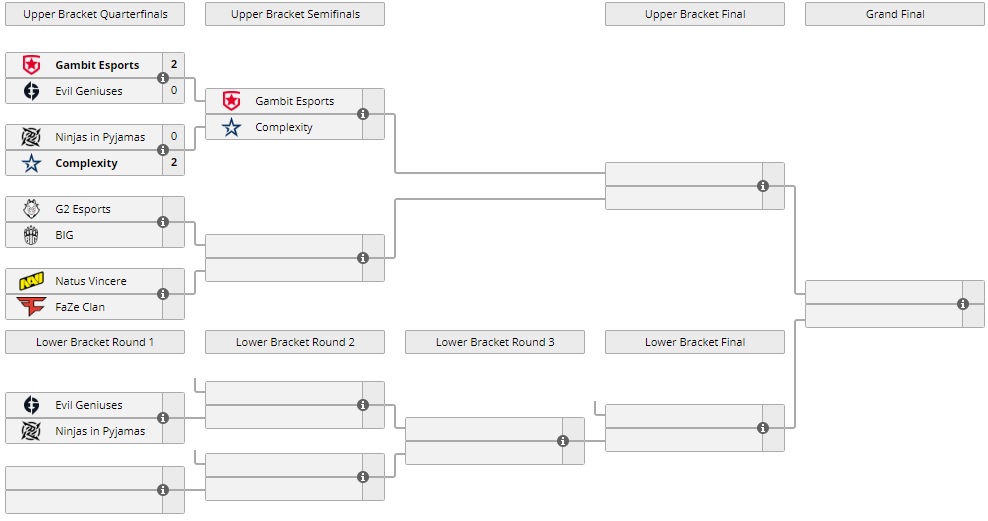Click the bold Complexity name in quarterfinals
The height and width of the screenshot is (521, 988).
tap(86, 163)
